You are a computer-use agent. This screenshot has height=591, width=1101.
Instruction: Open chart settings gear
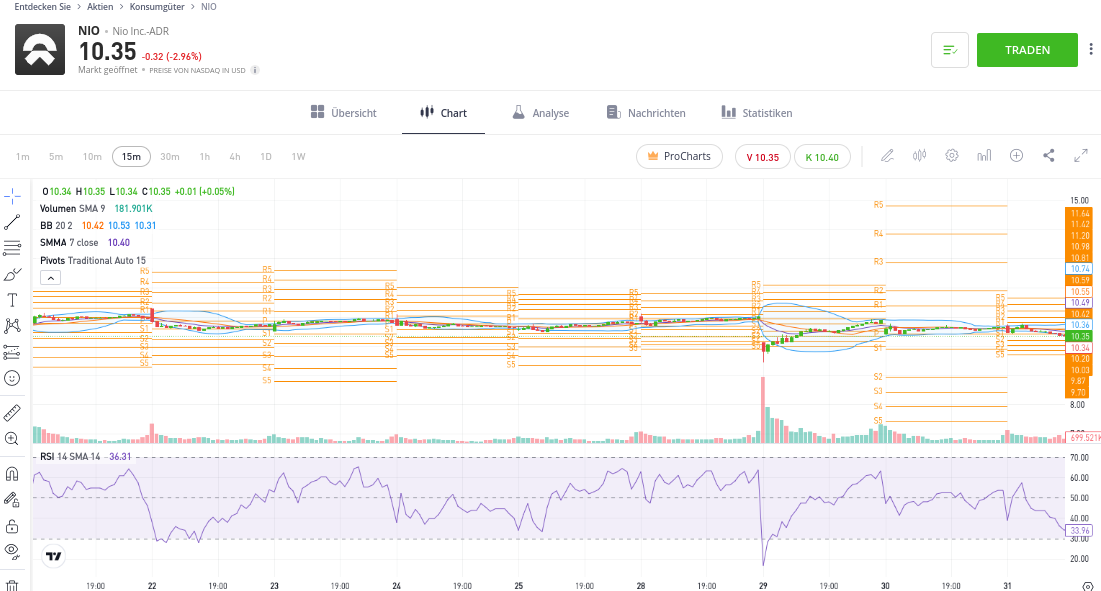point(951,156)
